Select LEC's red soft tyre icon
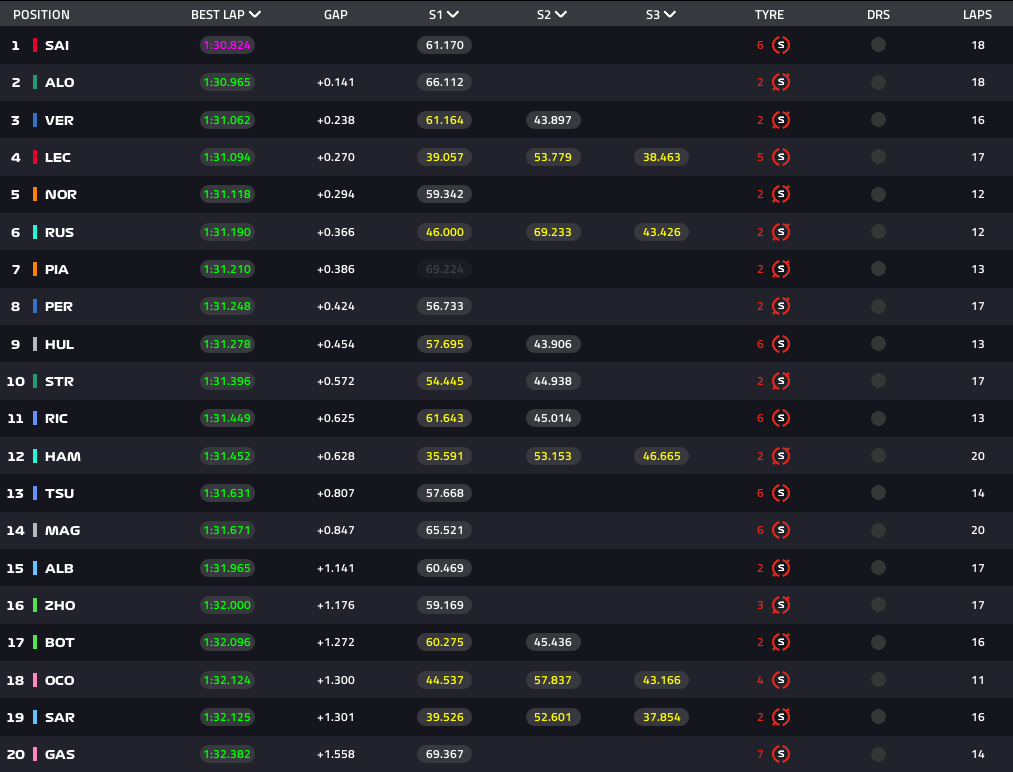 (781, 157)
